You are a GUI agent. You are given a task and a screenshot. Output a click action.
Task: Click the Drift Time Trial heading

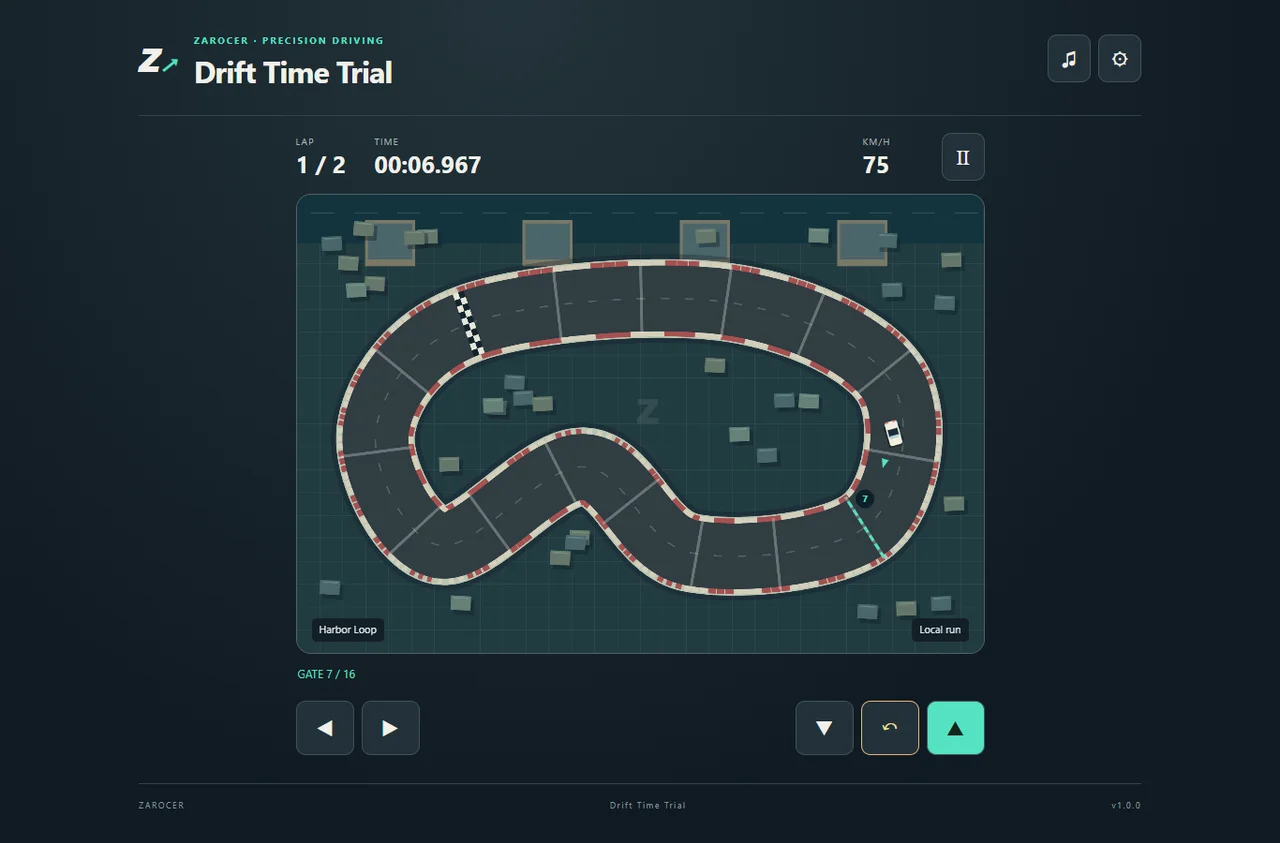pyautogui.click(x=293, y=73)
